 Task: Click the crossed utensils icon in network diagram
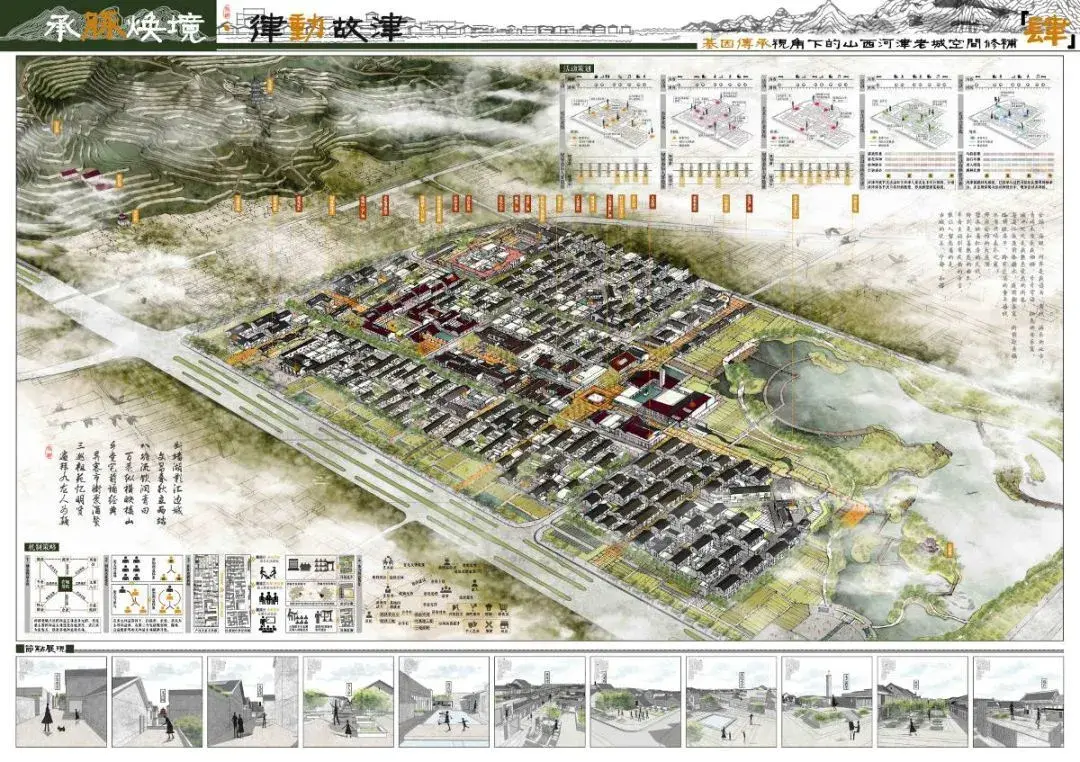[488, 624]
